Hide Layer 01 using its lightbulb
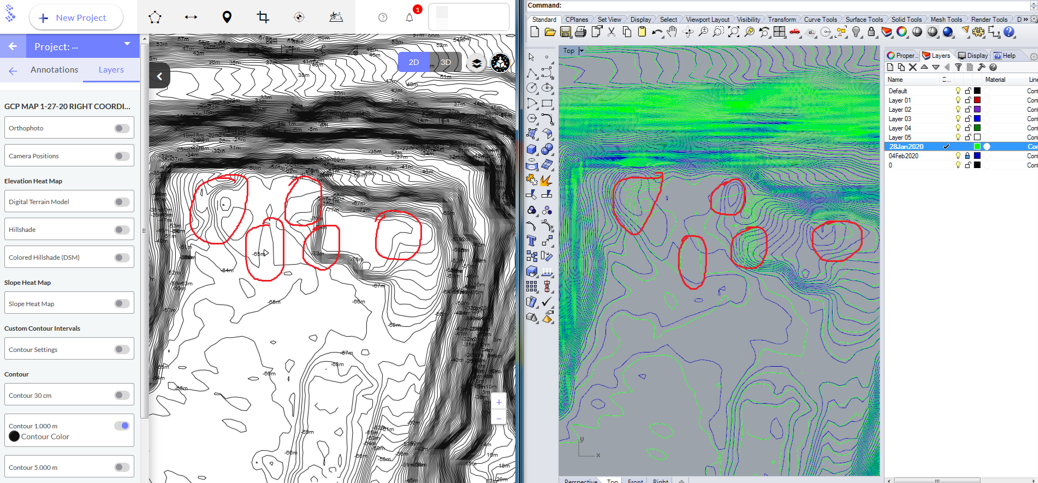1038x483 pixels. pyautogui.click(x=957, y=100)
